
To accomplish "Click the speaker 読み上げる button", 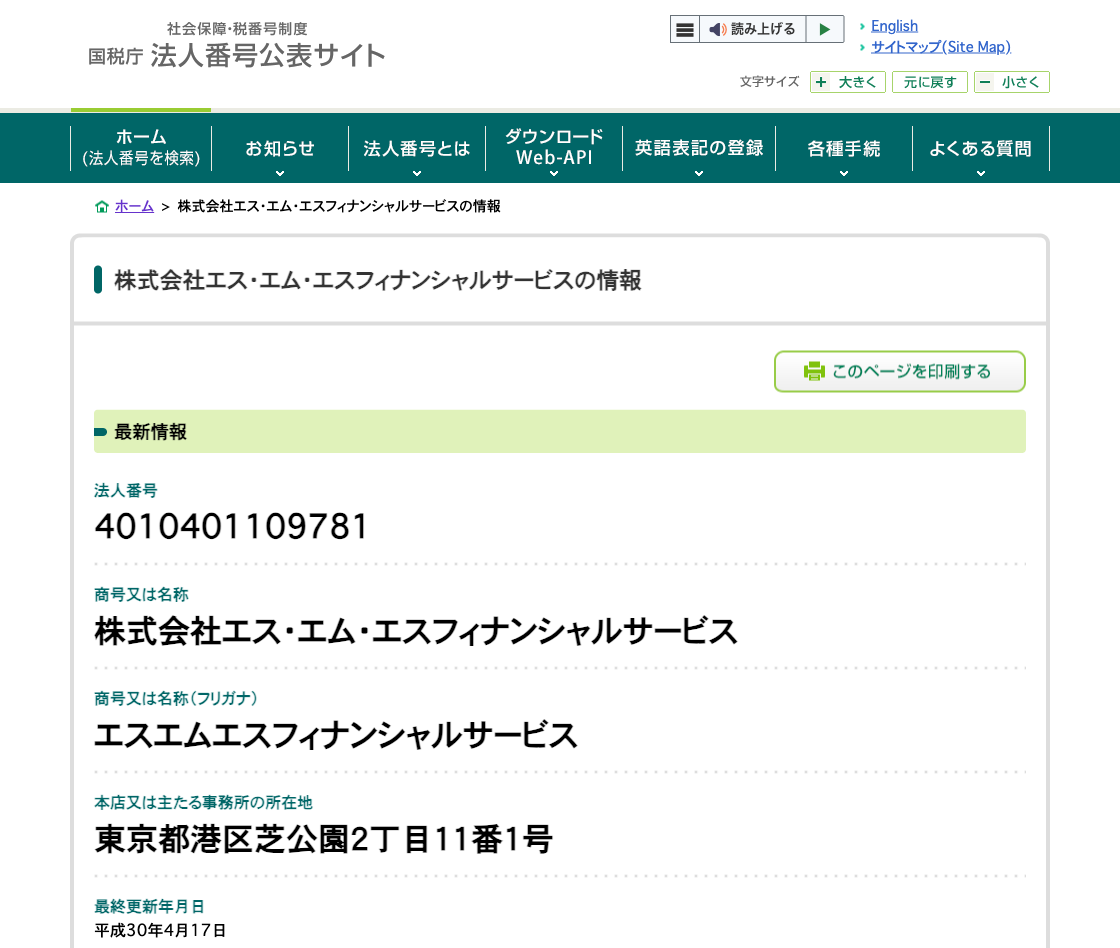I will click(x=752, y=29).
